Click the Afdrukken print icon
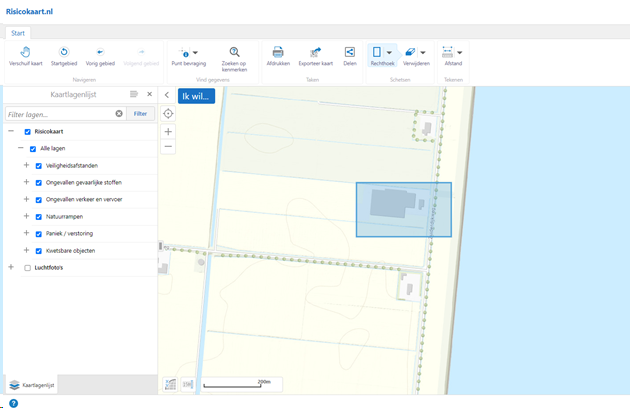This screenshot has width=630, height=408. click(278, 56)
